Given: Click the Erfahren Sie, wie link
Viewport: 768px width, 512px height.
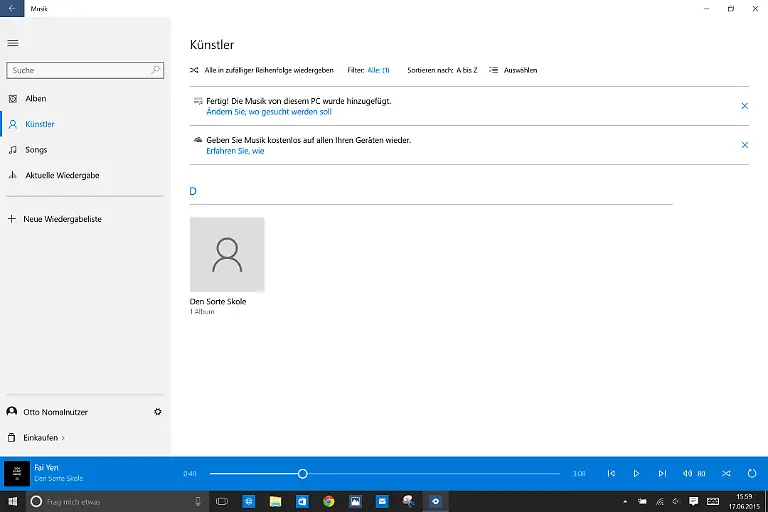Looking at the screenshot, I should pyautogui.click(x=235, y=150).
